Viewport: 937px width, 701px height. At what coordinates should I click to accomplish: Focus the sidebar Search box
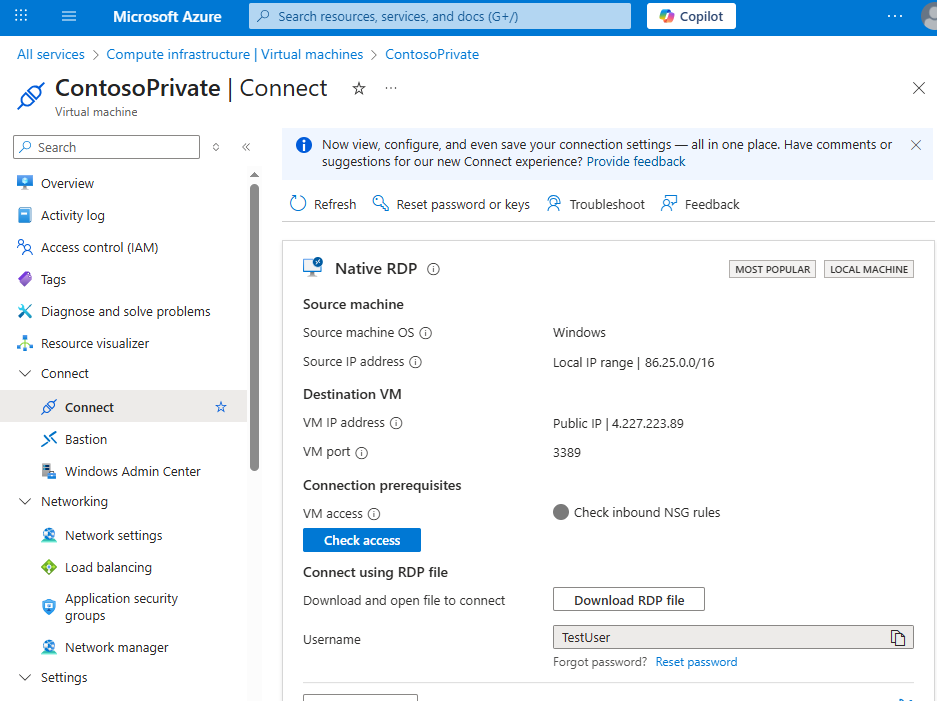(x=106, y=147)
